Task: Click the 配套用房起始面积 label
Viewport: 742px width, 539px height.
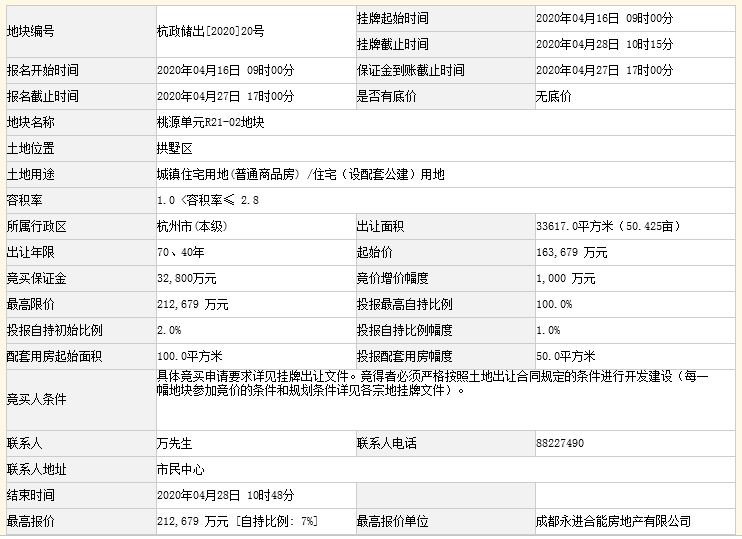Action: coord(54,356)
